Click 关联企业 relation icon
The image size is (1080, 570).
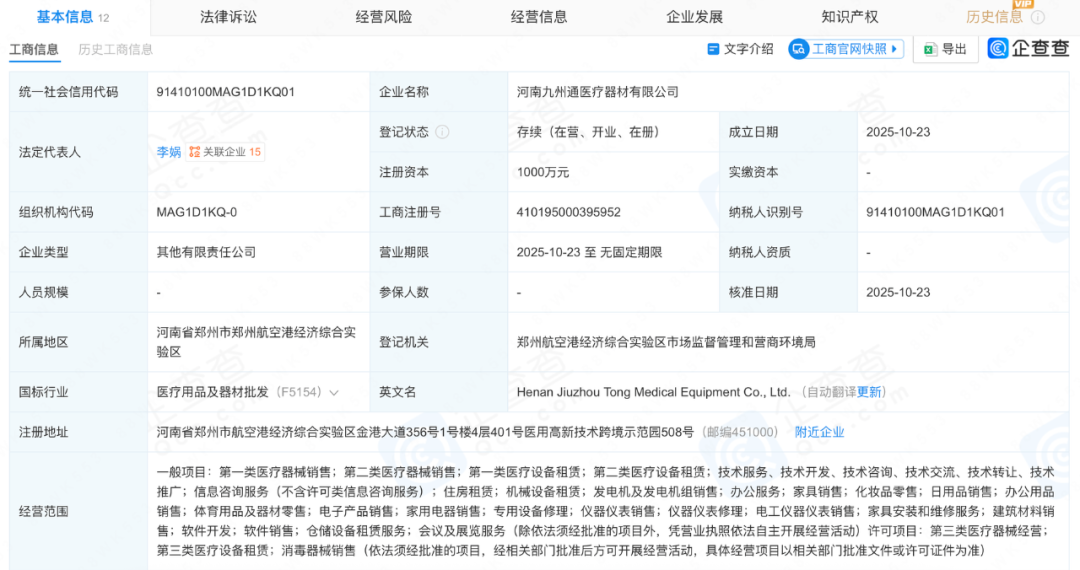pyautogui.click(x=194, y=152)
